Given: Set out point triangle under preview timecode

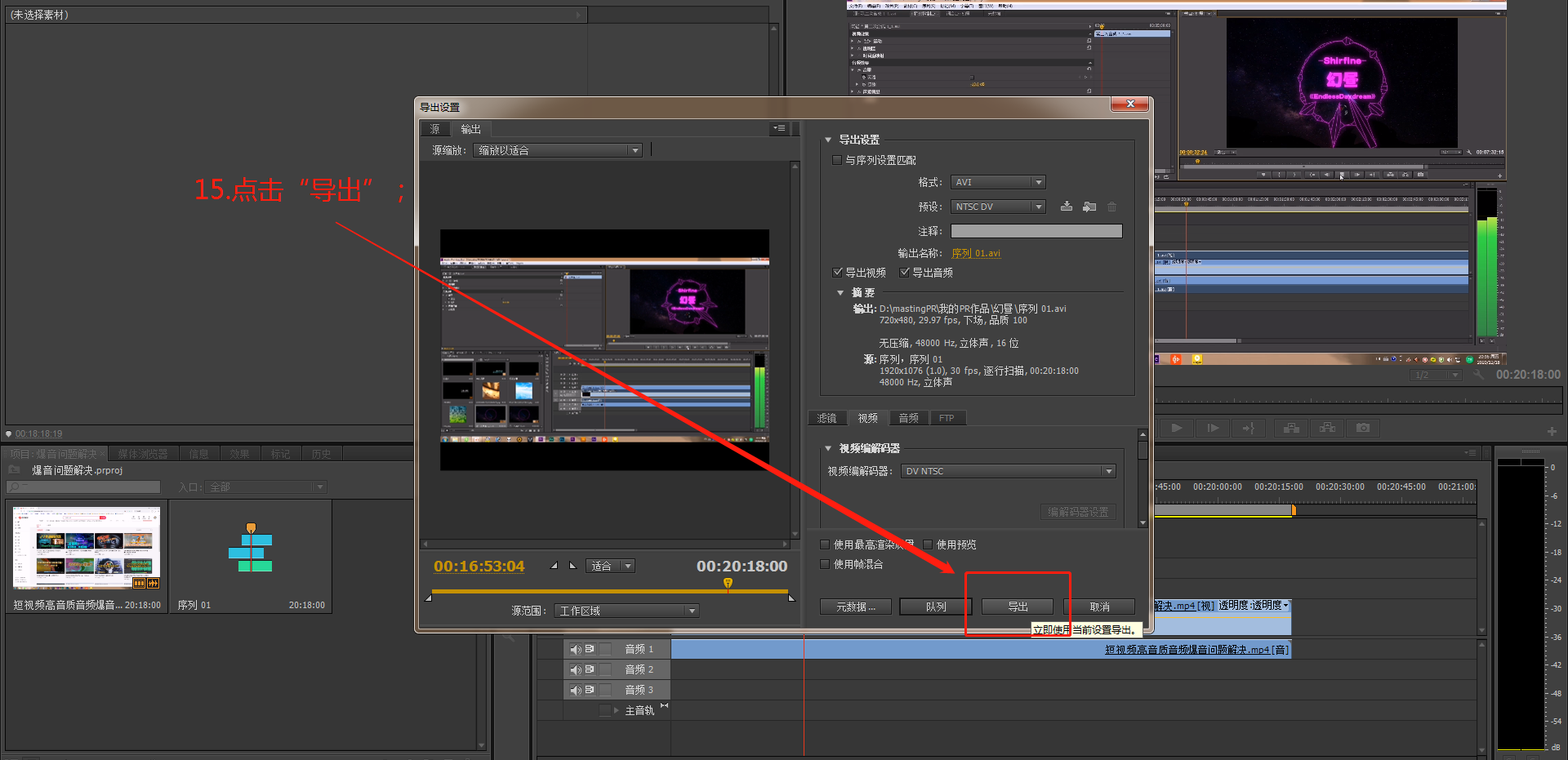Looking at the screenshot, I should pos(572,566).
